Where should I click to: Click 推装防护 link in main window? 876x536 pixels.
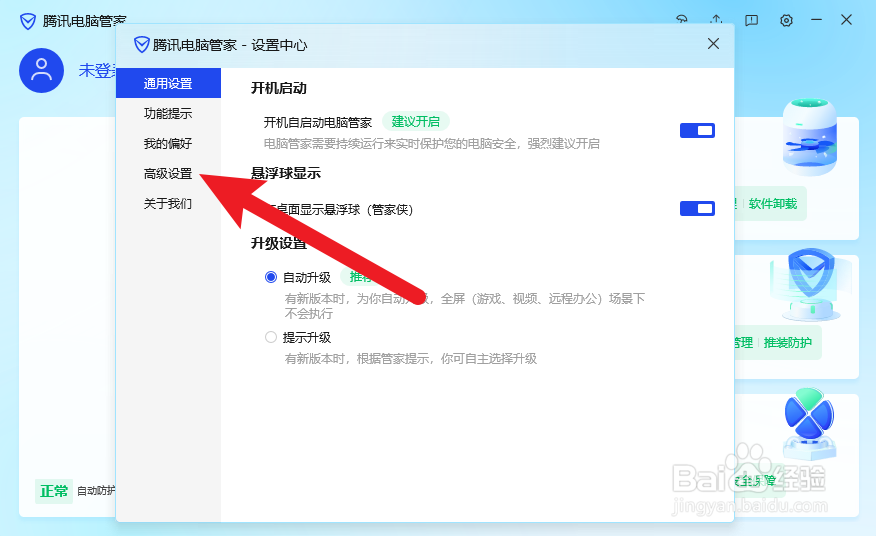coord(788,343)
